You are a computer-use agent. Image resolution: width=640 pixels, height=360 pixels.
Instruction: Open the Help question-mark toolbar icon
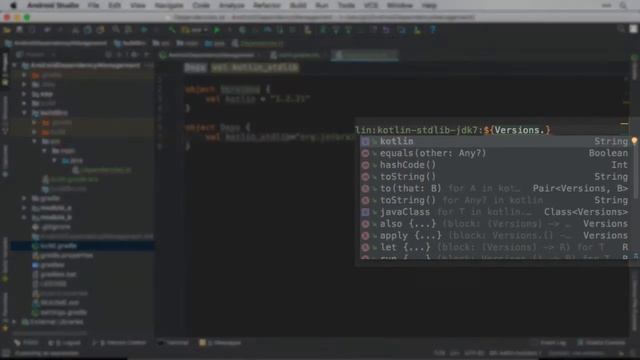coord(433,30)
